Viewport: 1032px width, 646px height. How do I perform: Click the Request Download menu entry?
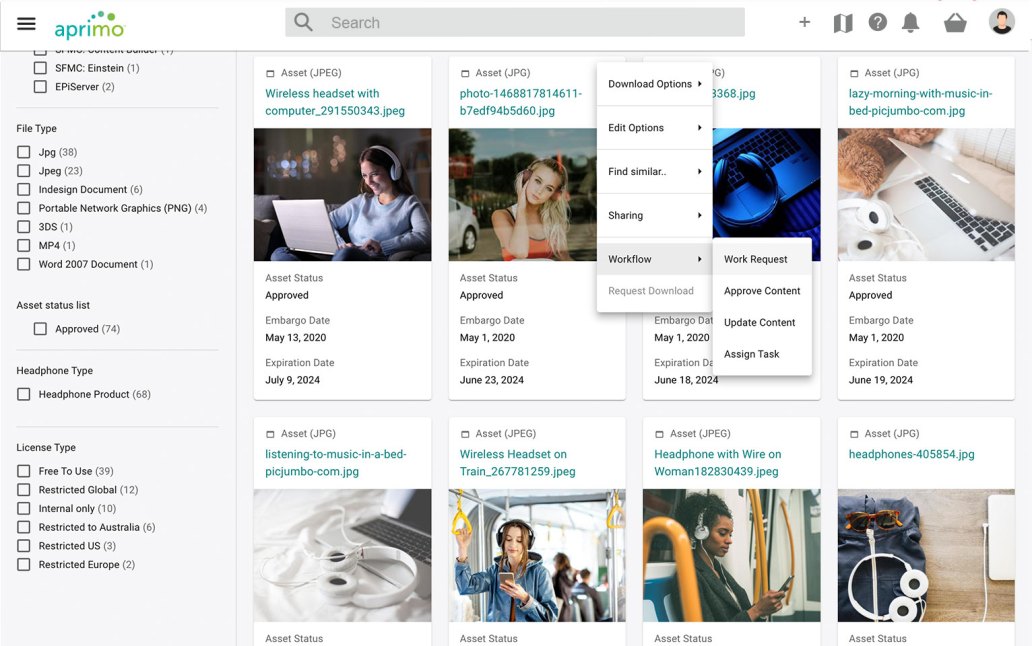[654, 291]
